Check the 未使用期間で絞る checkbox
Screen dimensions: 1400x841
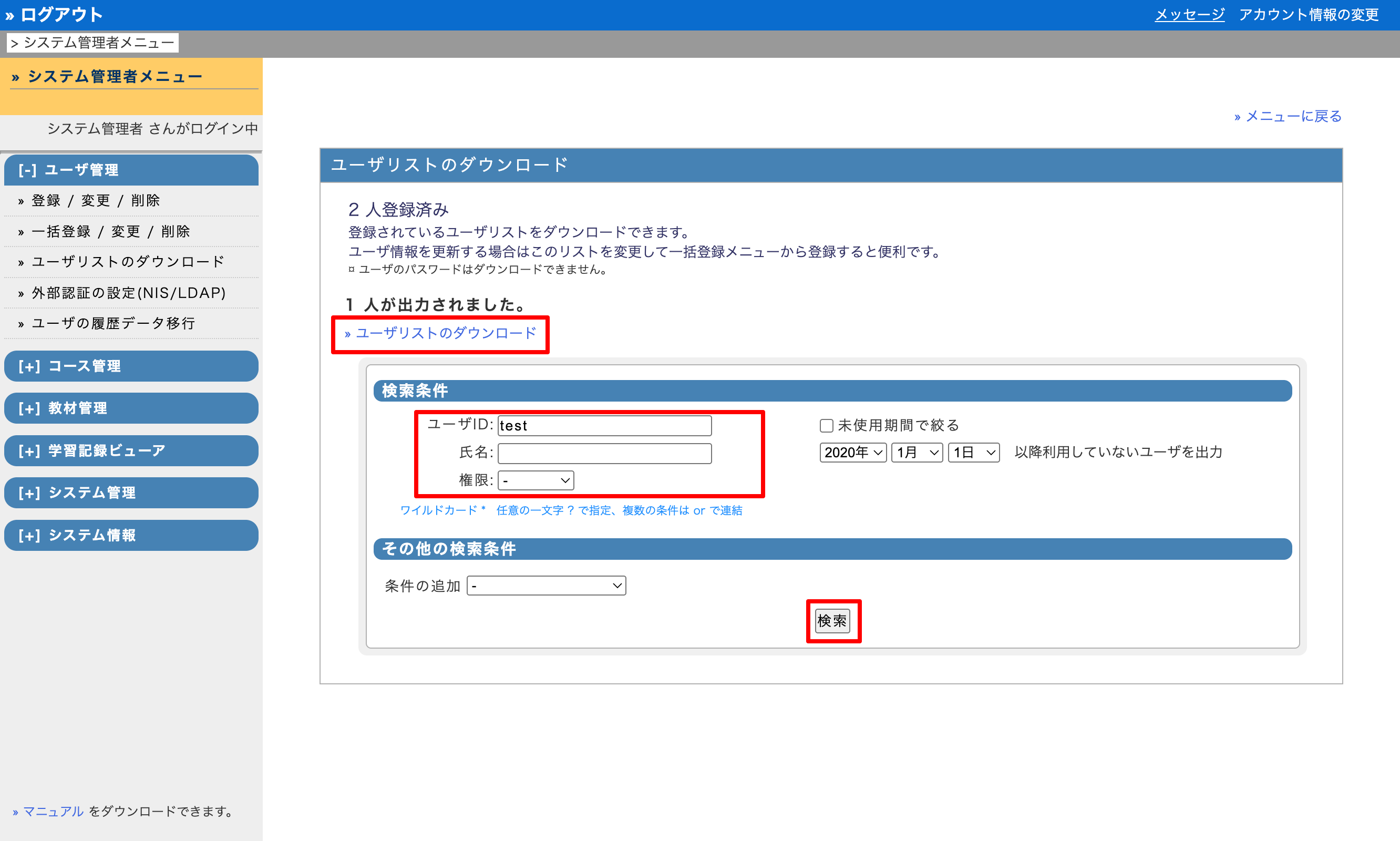click(826, 426)
